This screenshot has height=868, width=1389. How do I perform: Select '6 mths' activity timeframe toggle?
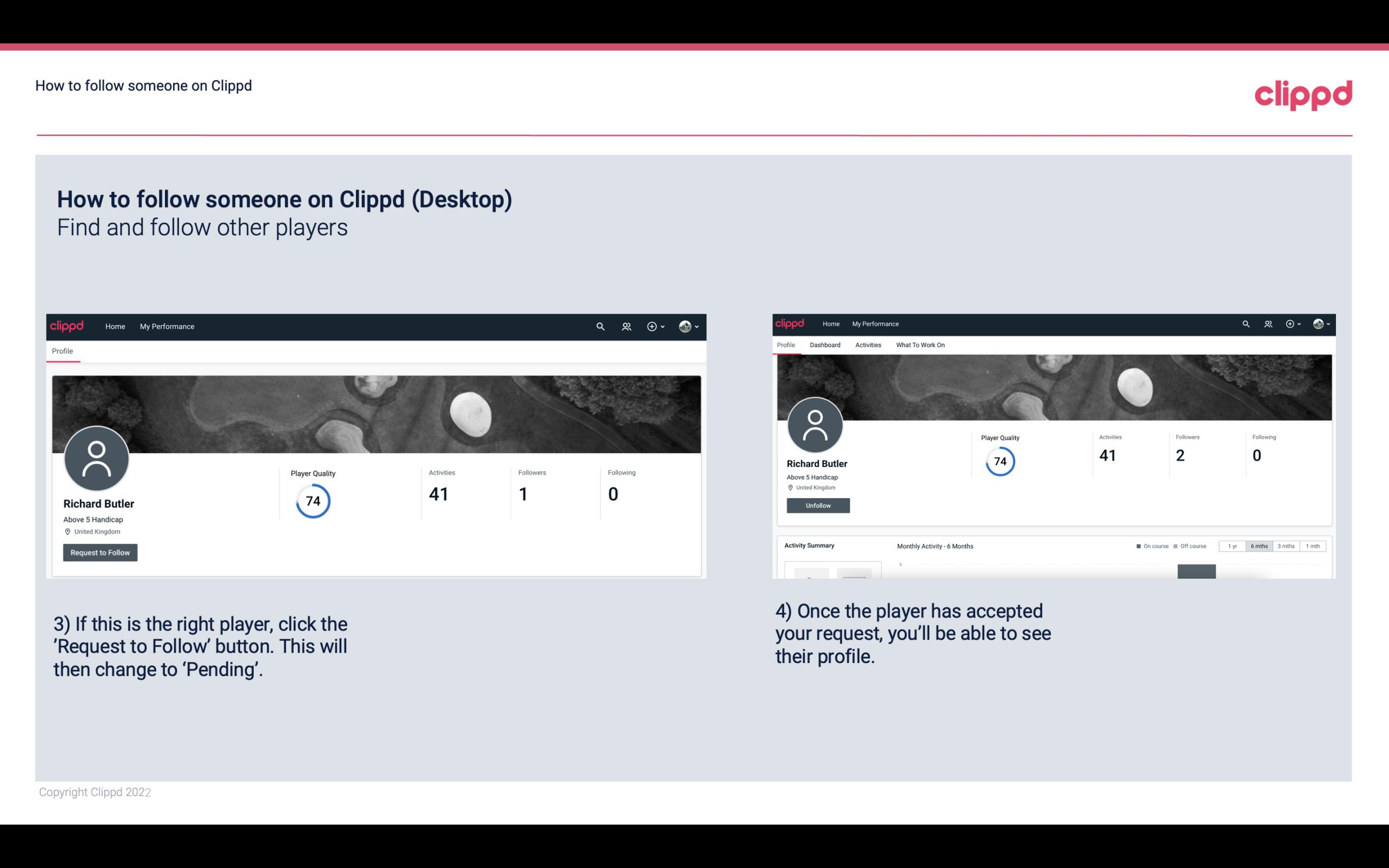[x=1259, y=545]
